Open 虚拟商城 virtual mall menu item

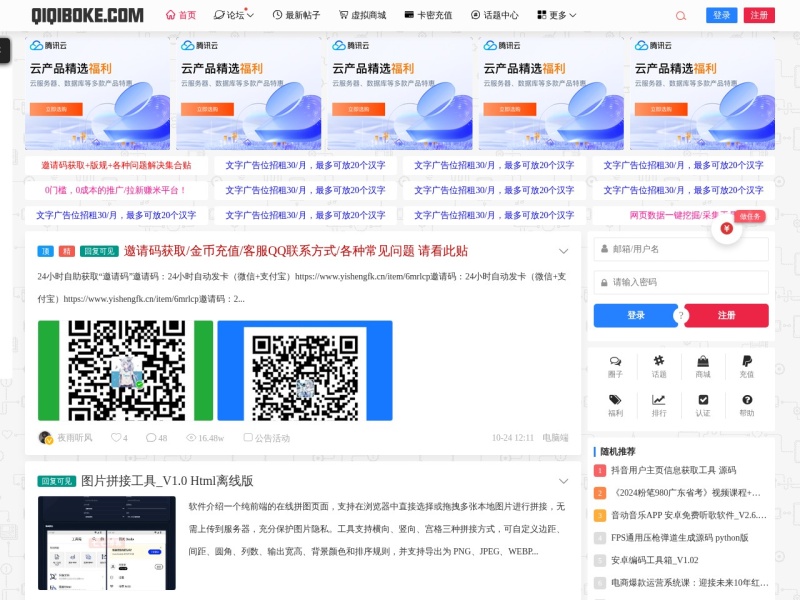pos(363,15)
